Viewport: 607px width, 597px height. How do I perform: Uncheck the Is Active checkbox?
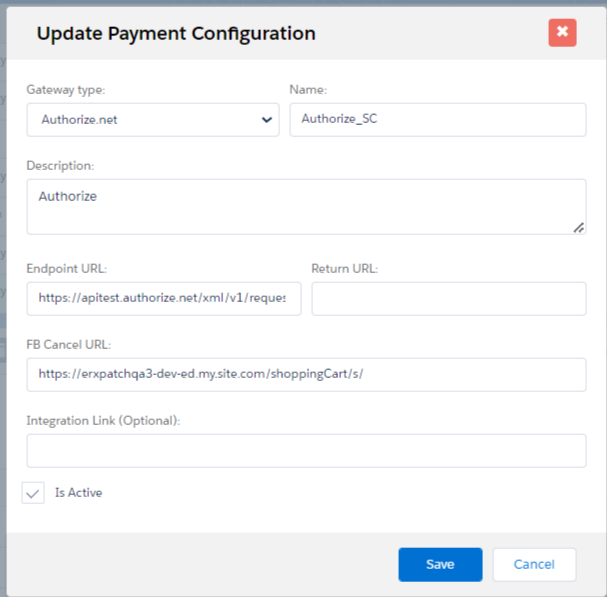(x=34, y=492)
